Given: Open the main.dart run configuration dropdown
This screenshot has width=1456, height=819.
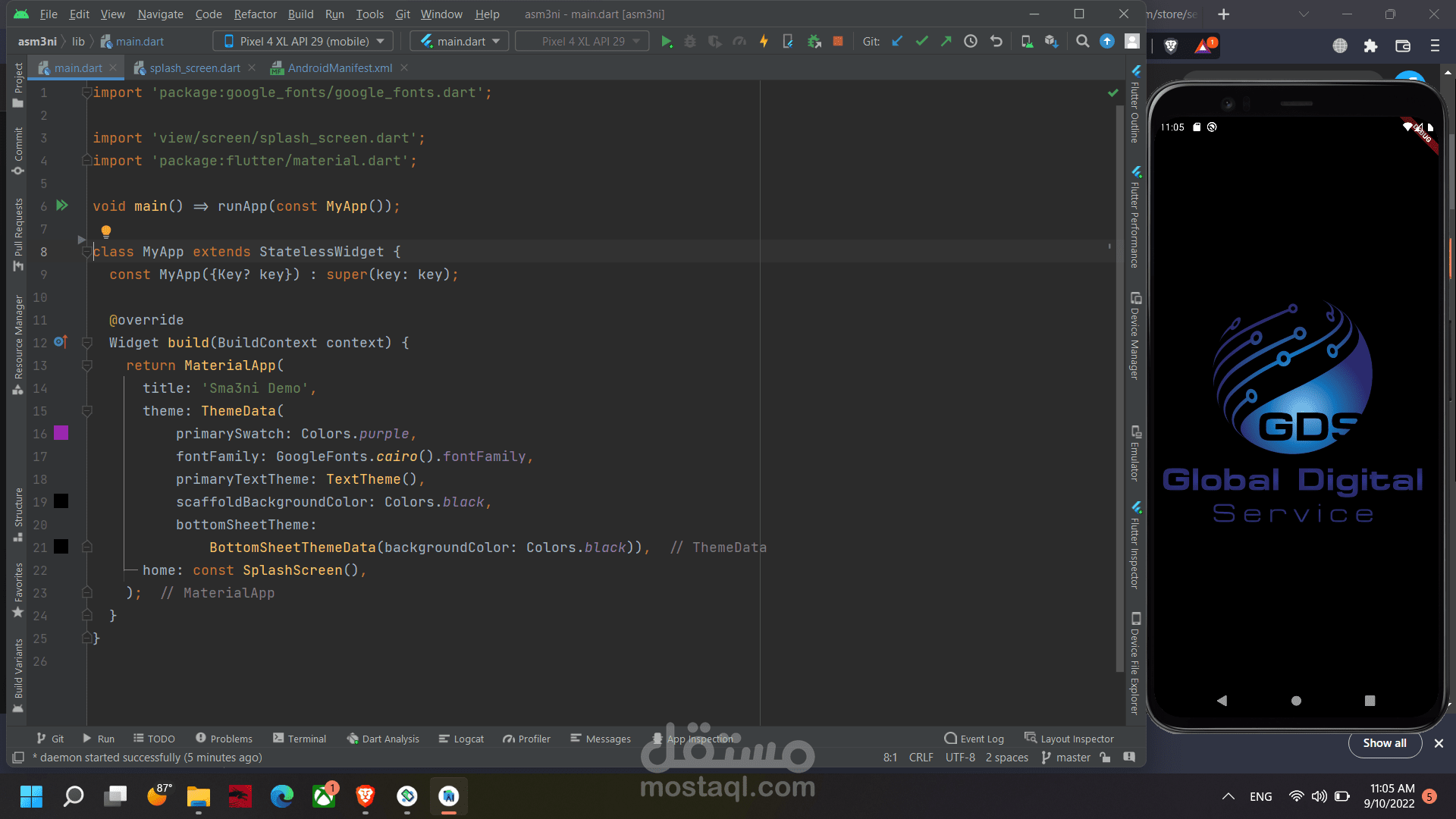Looking at the screenshot, I should (461, 42).
